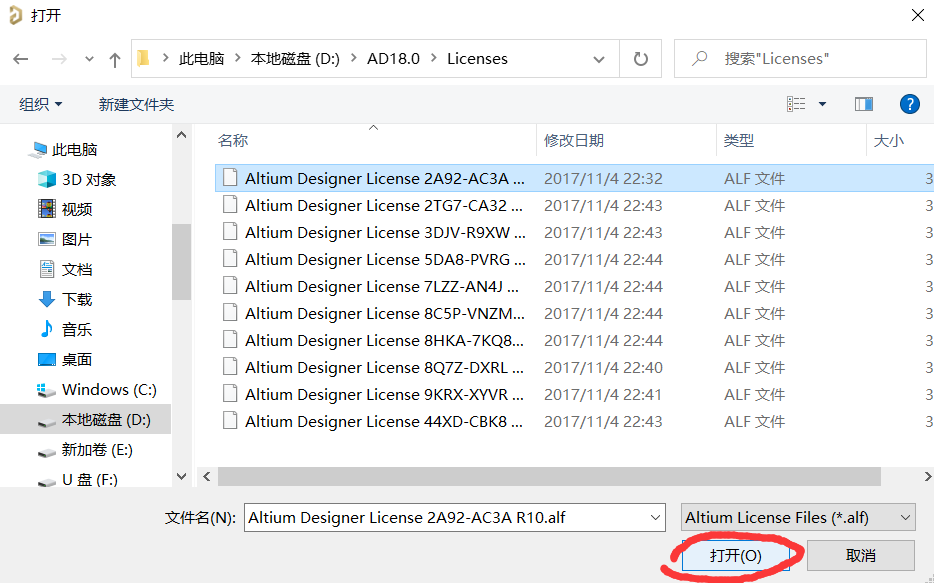Go back with the left arrow
The width and height of the screenshot is (934, 583).
(x=21, y=59)
